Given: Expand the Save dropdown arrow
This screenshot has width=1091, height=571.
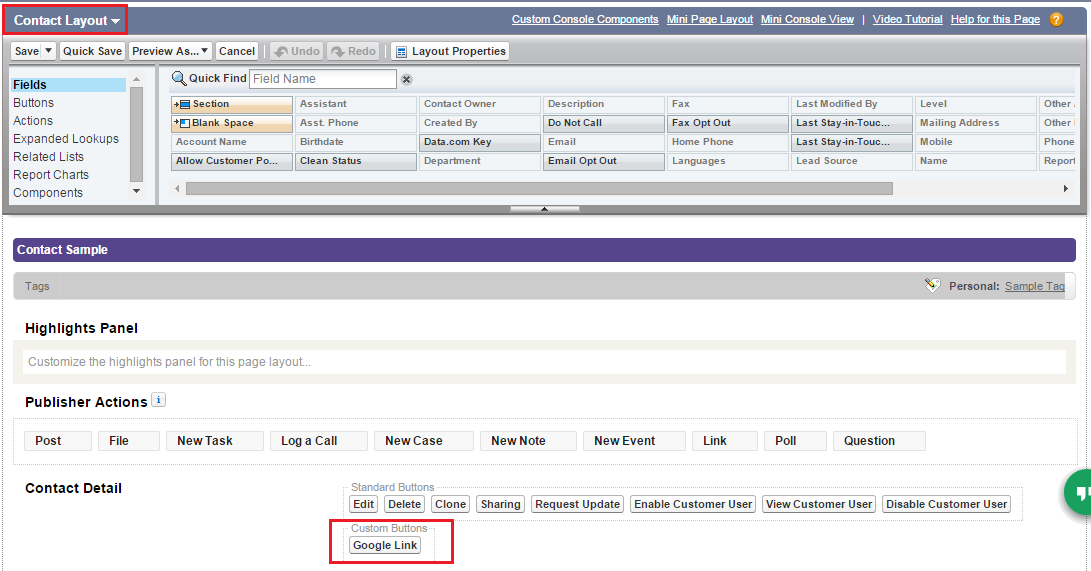Looking at the screenshot, I should (x=49, y=51).
